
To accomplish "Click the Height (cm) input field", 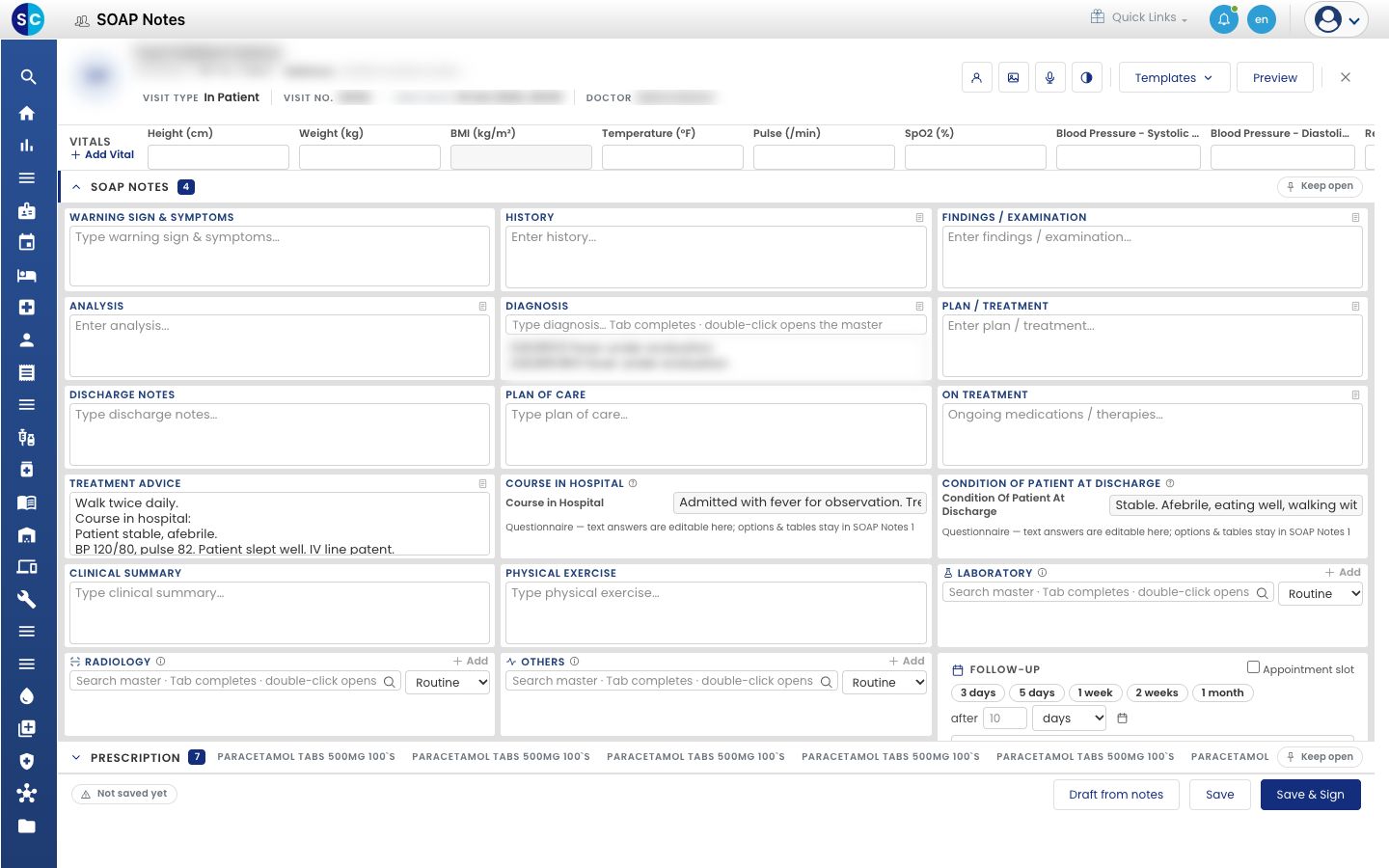I will click(218, 157).
